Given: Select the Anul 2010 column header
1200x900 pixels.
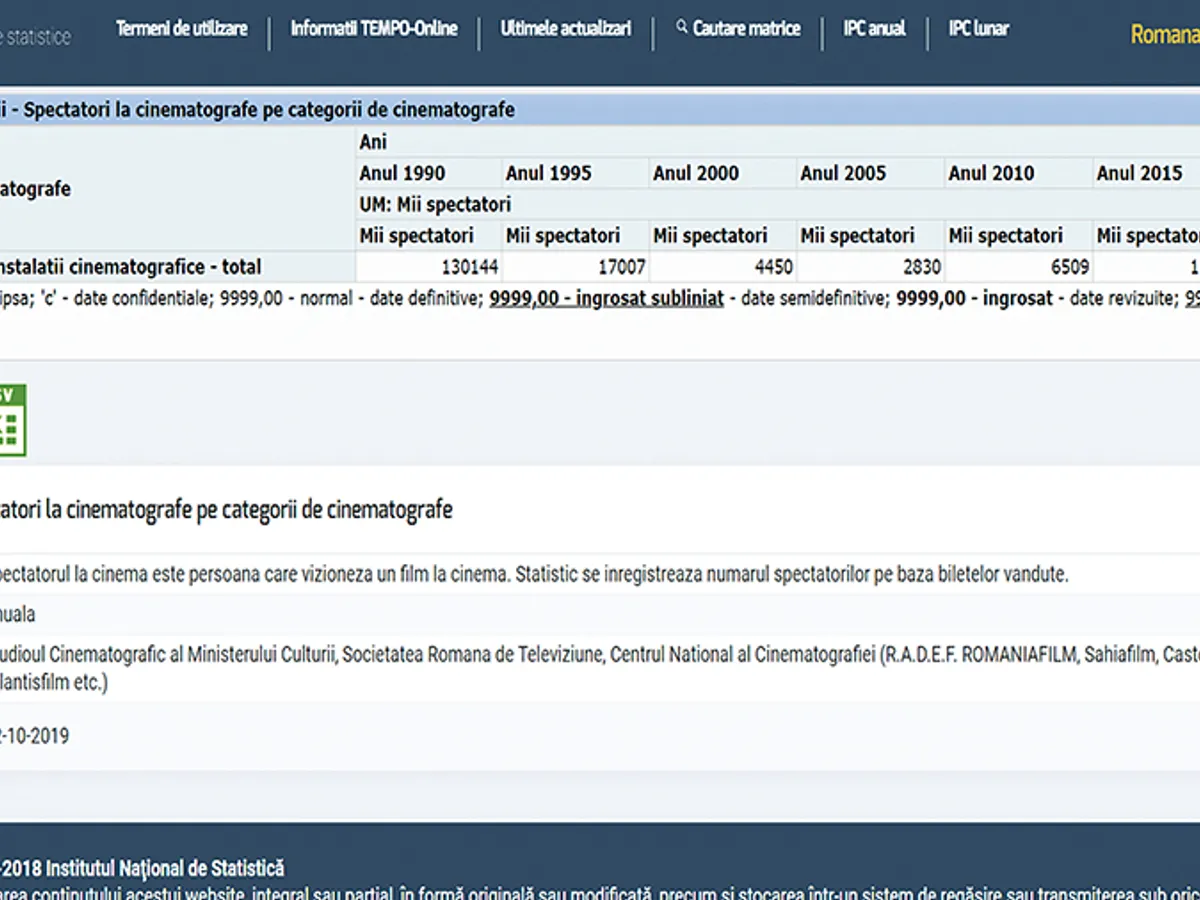Looking at the screenshot, I should coord(991,173).
